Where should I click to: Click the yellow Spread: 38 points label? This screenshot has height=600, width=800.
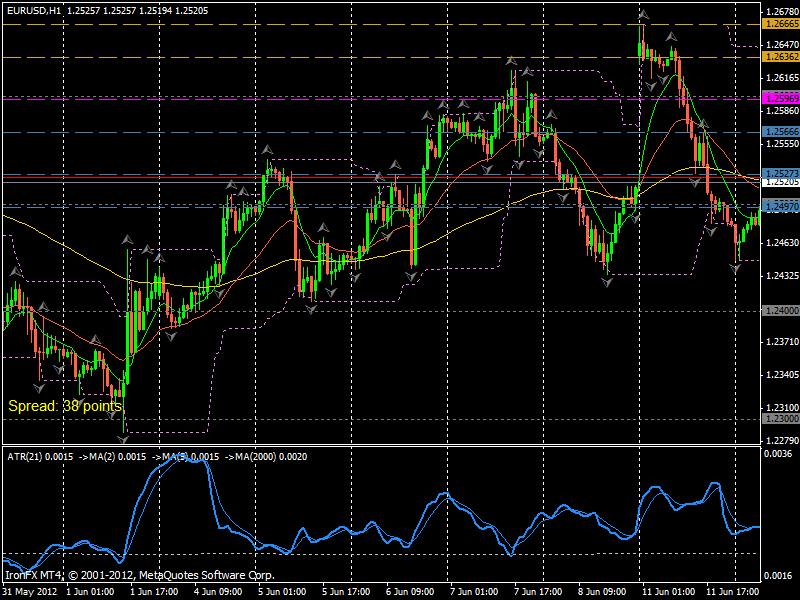[65, 406]
